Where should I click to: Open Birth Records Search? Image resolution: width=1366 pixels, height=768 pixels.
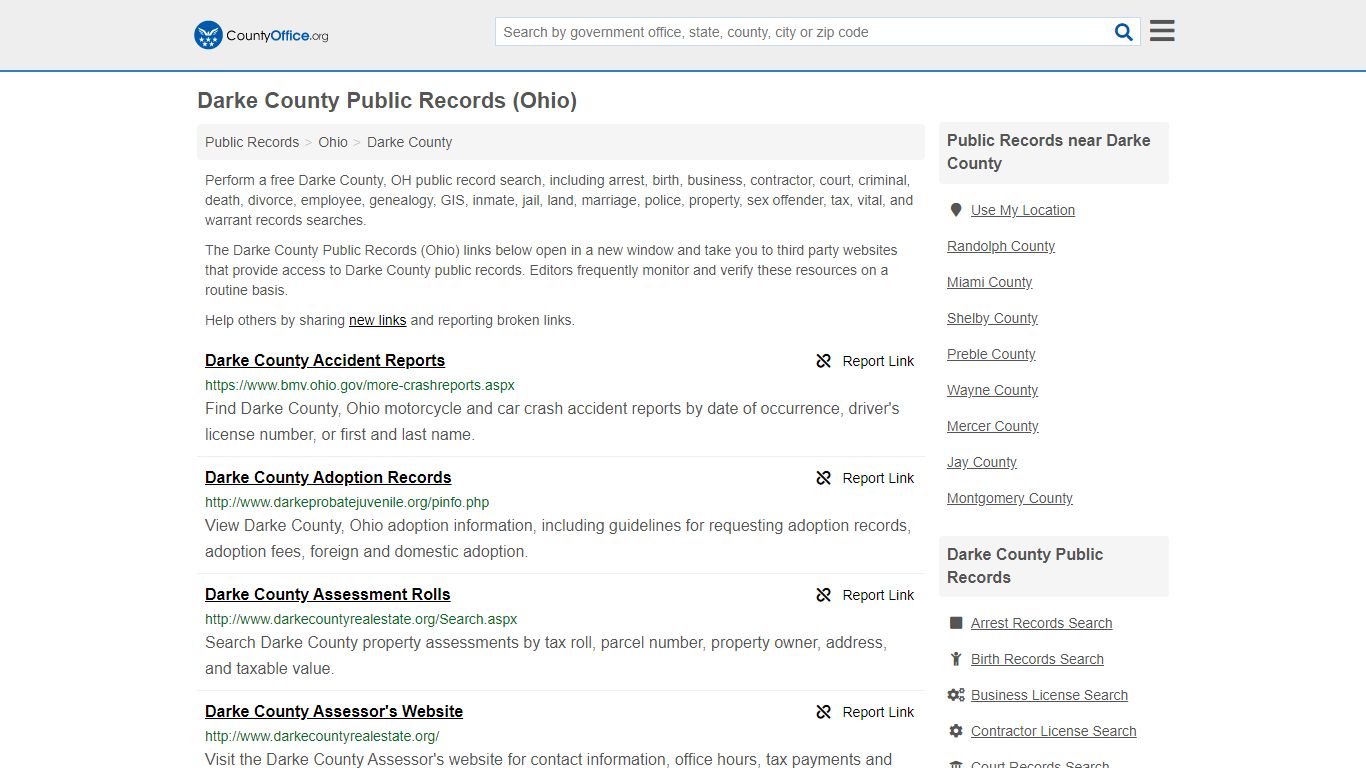[x=1037, y=659]
